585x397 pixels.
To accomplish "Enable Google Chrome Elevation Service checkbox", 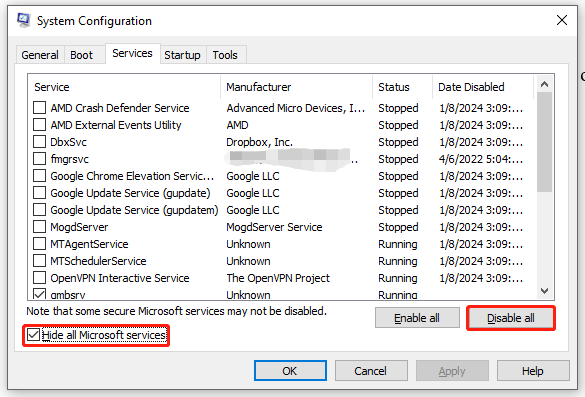I will 40,176.
